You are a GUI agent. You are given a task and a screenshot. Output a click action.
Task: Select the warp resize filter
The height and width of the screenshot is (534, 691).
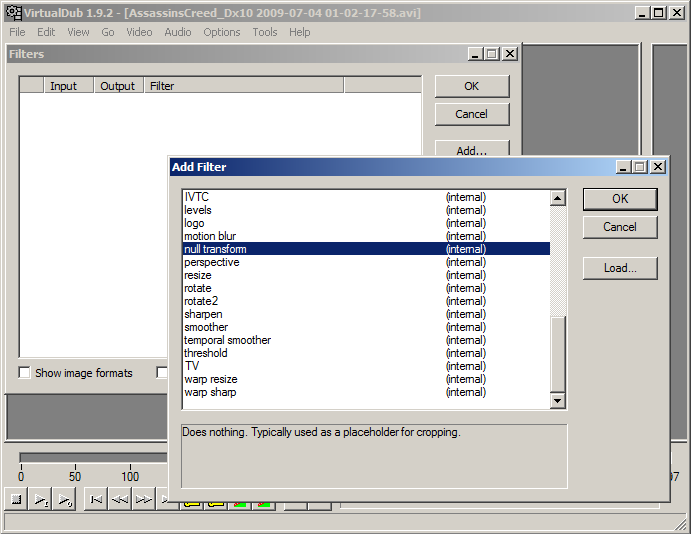(x=366, y=379)
